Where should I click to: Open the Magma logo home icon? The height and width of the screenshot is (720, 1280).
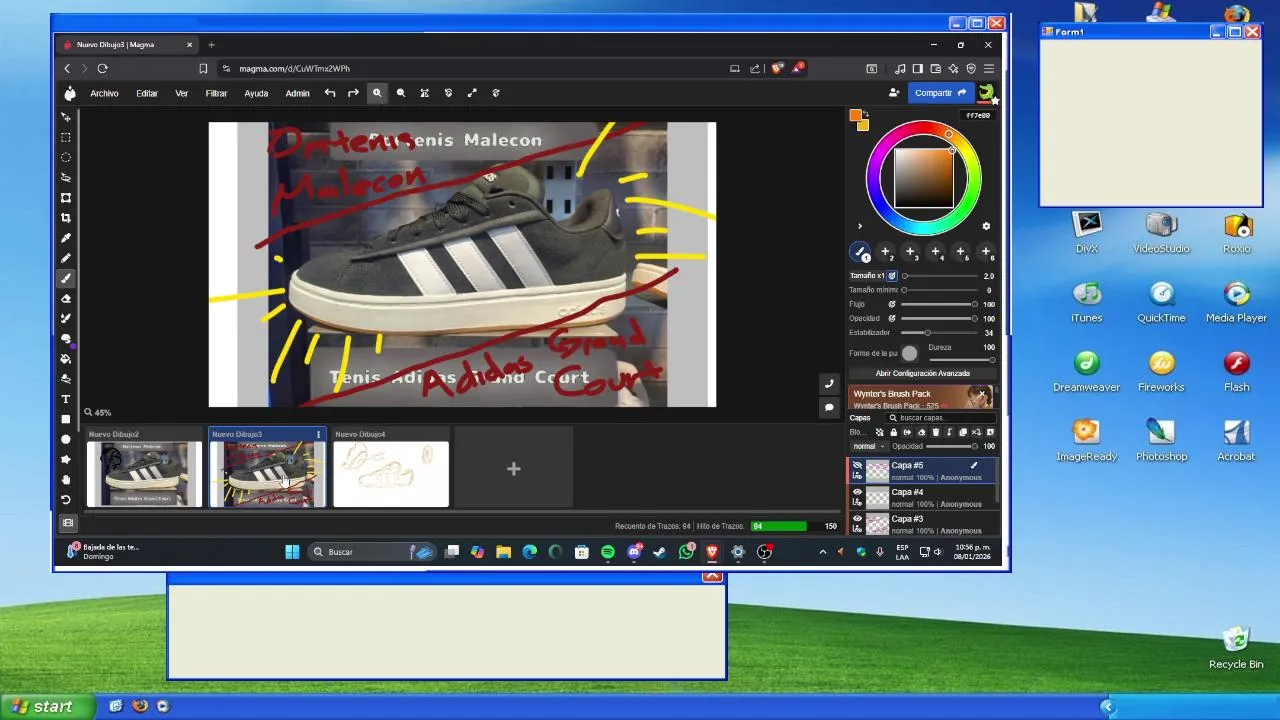click(x=69, y=93)
